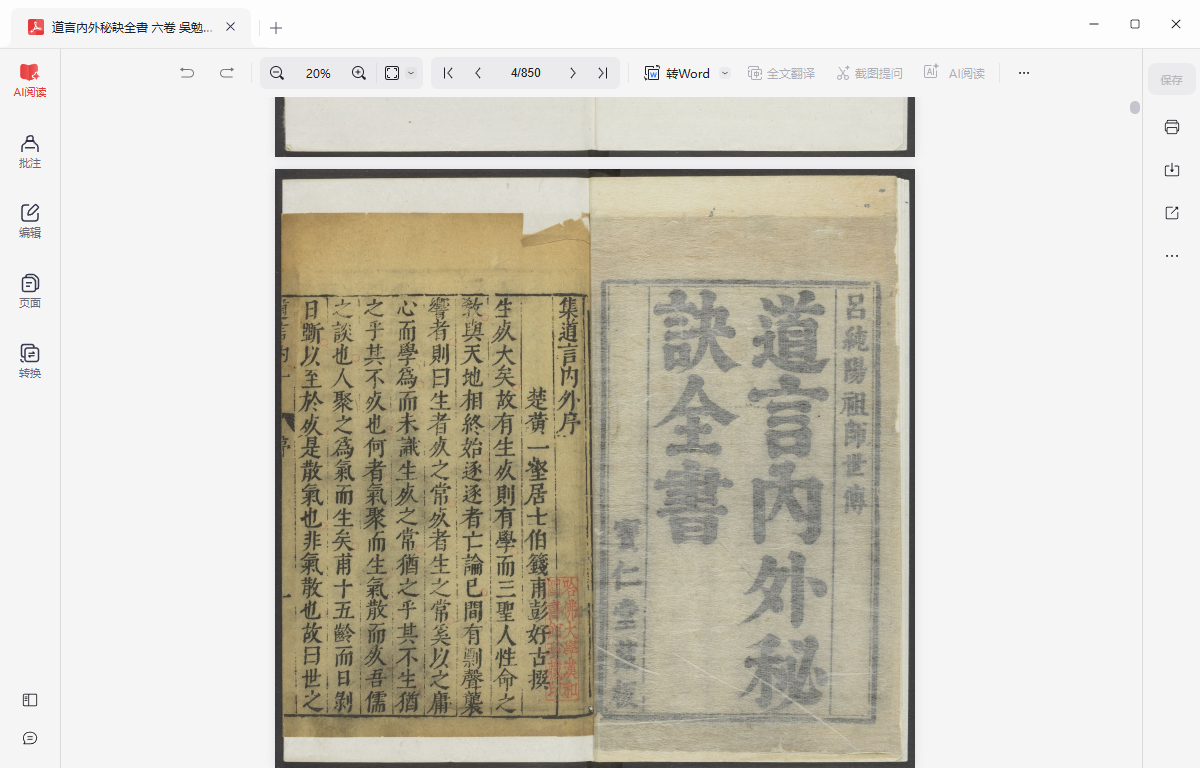Screen dimensions: 1200x768
Task: Open the right panel more options ellipsis
Action: (1172, 256)
